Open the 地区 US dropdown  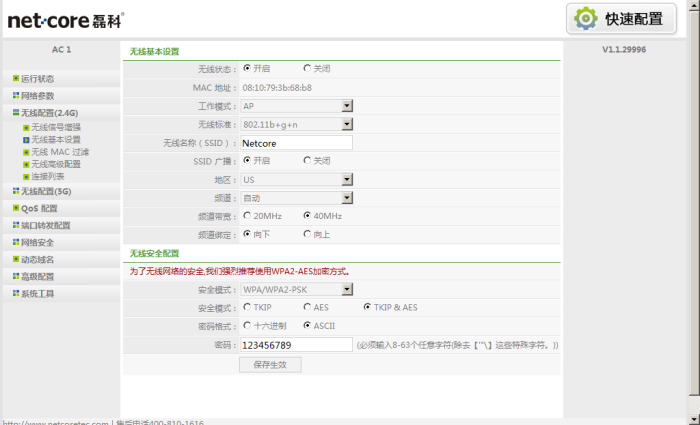coord(297,179)
